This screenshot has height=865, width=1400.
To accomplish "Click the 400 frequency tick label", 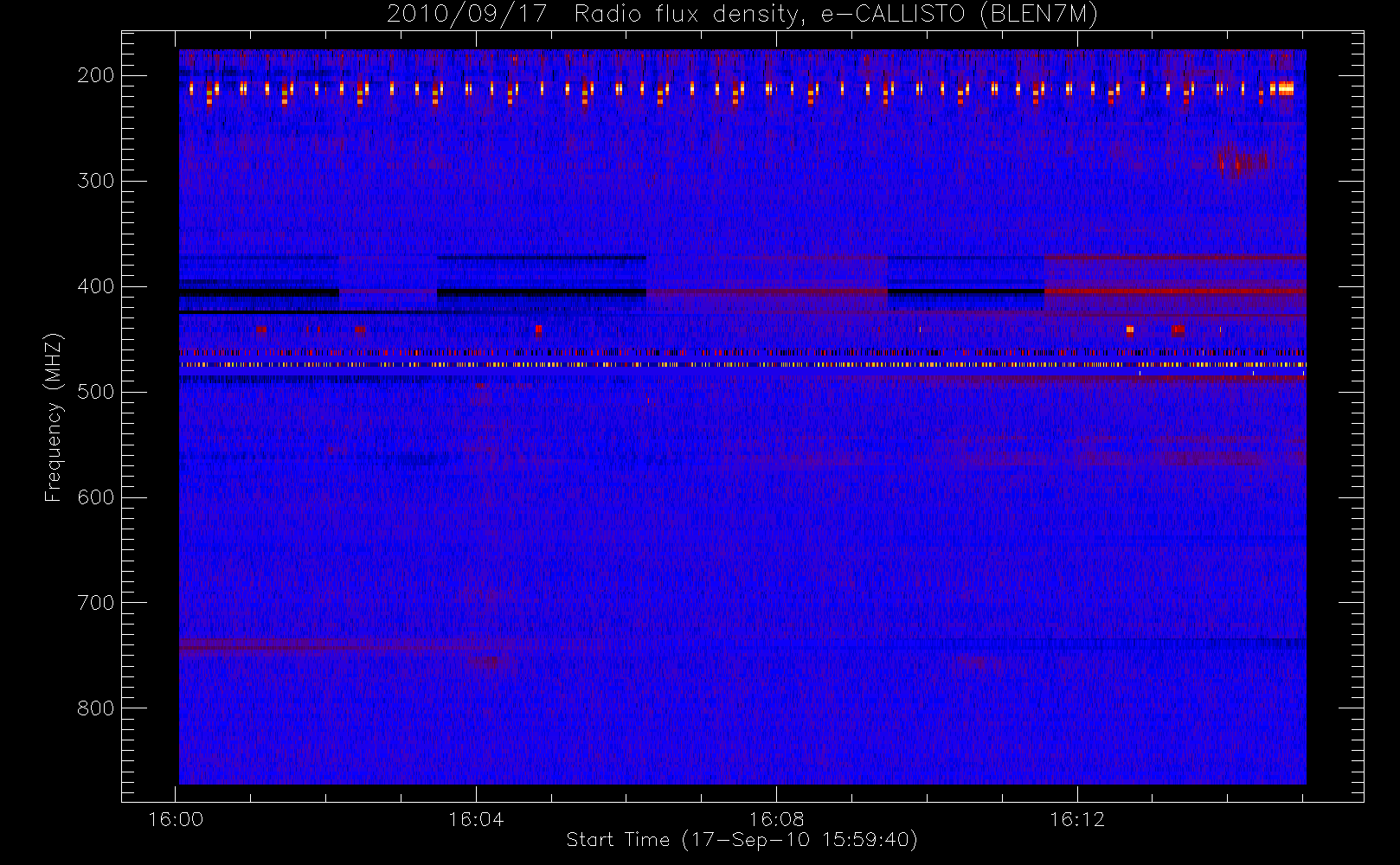I will point(96,286).
